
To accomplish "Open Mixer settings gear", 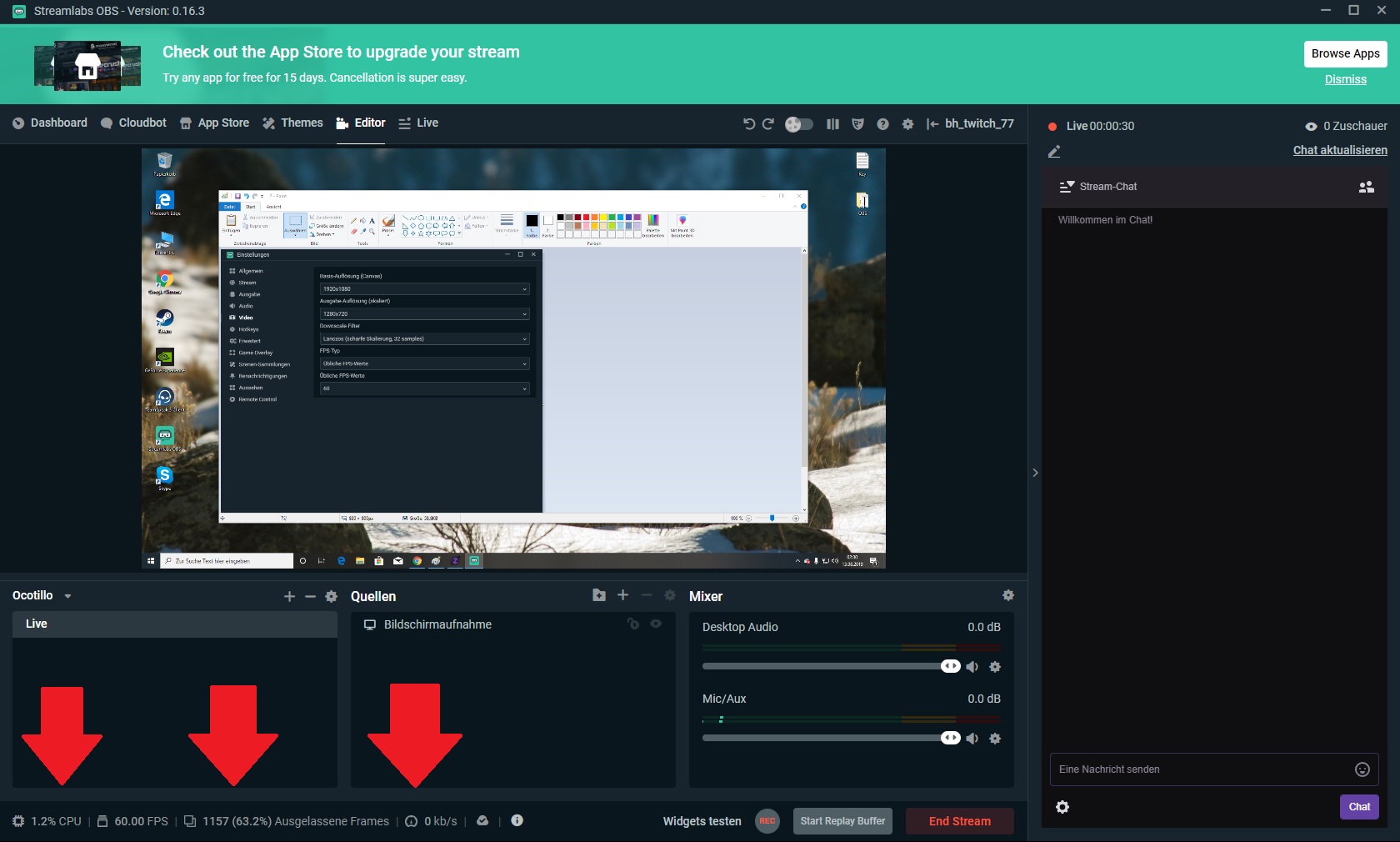I will (1008, 595).
